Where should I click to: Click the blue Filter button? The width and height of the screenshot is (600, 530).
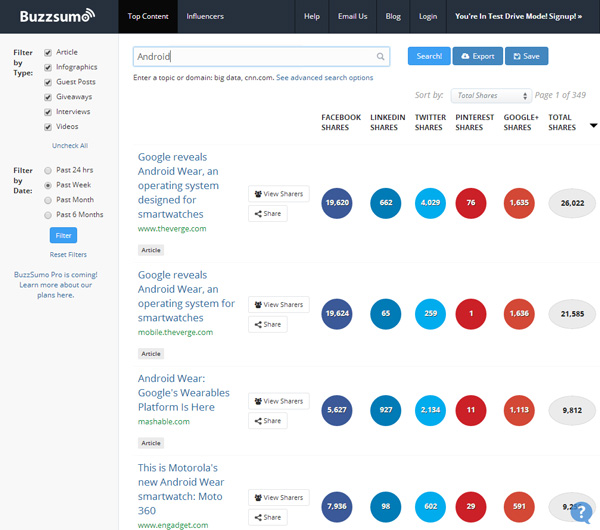click(x=63, y=235)
